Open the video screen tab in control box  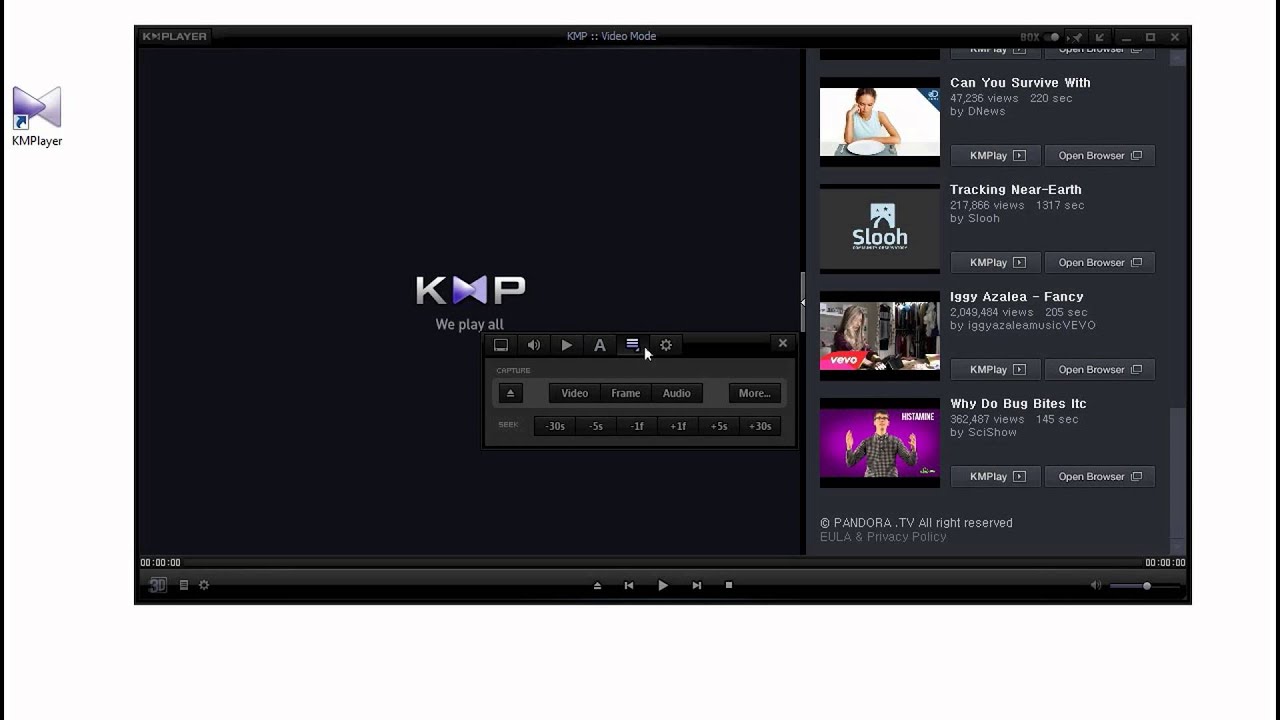(x=501, y=345)
